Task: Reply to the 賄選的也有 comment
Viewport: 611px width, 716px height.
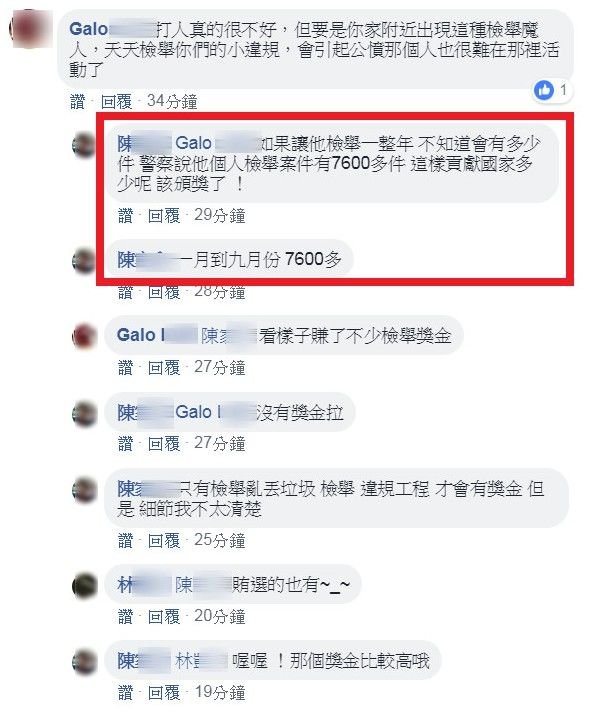Action: (x=164, y=616)
